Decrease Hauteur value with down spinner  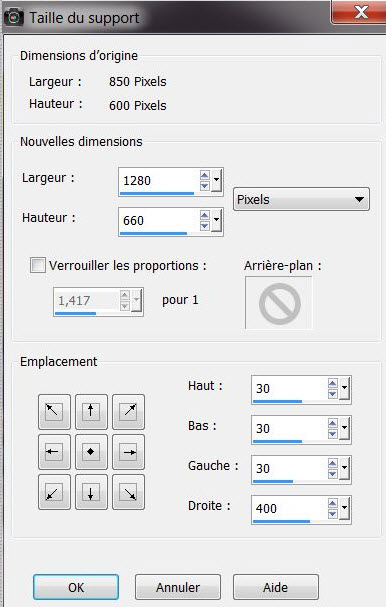pyautogui.click(x=205, y=226)
